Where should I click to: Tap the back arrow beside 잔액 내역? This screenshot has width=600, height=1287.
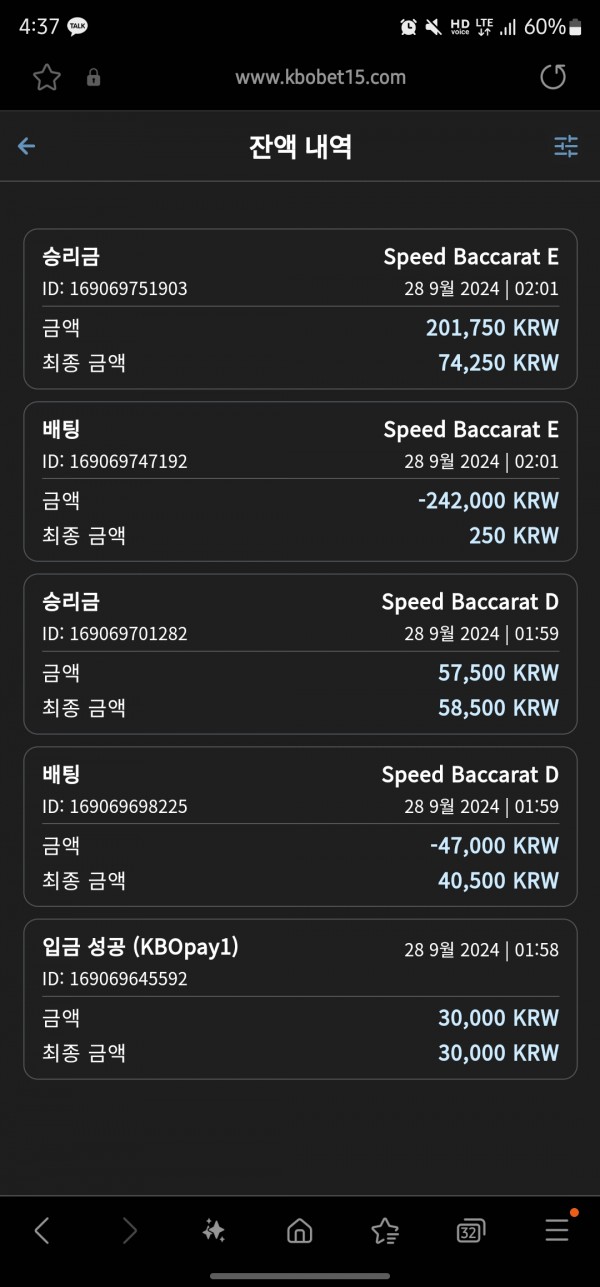pyautogui.click(x=27, y=146)
